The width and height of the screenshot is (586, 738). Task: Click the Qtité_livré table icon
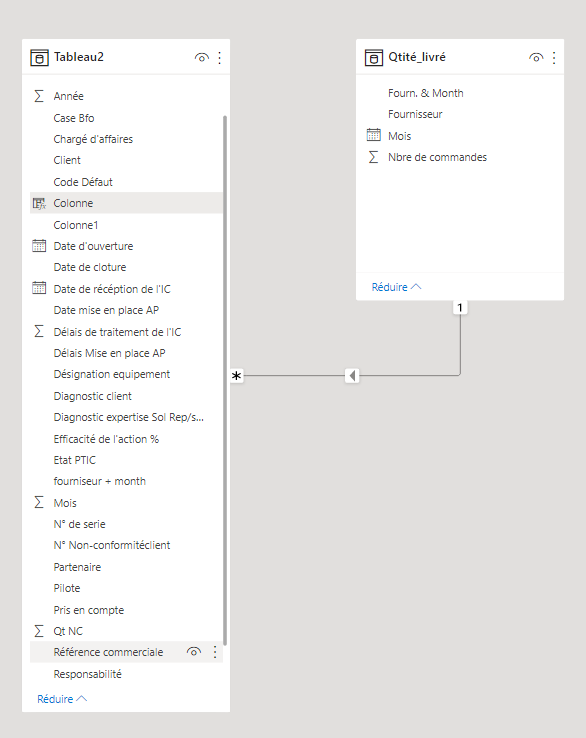point(374,58)
